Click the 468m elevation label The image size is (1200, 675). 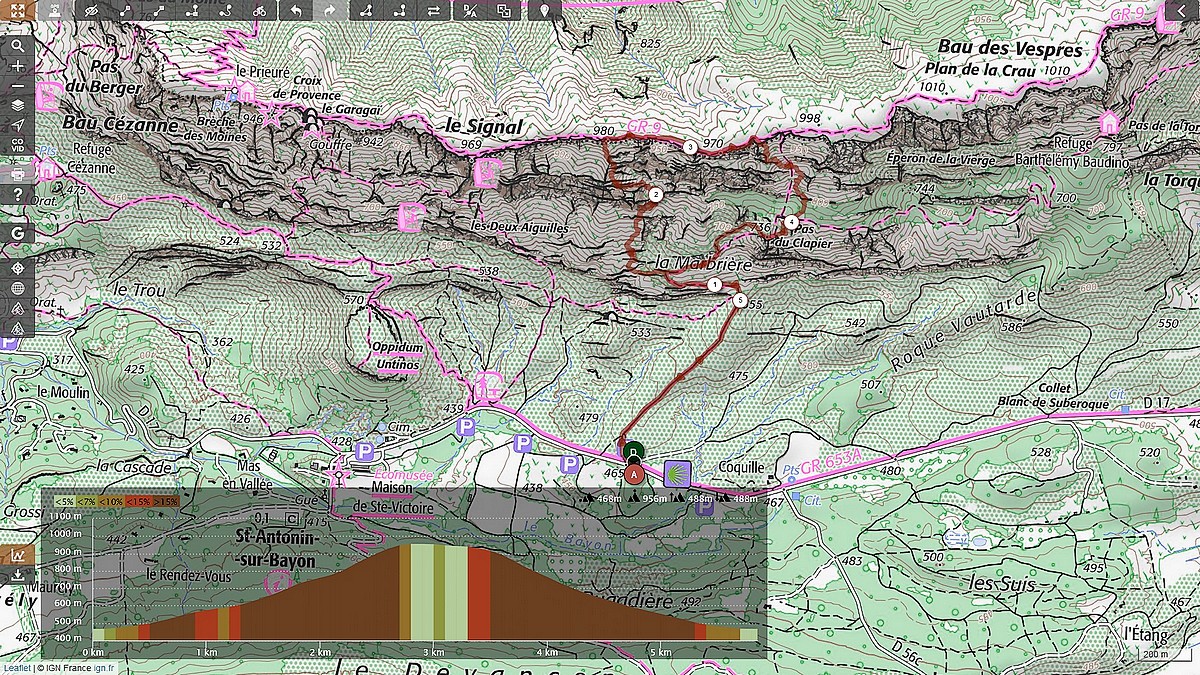(x=608, y=498)
